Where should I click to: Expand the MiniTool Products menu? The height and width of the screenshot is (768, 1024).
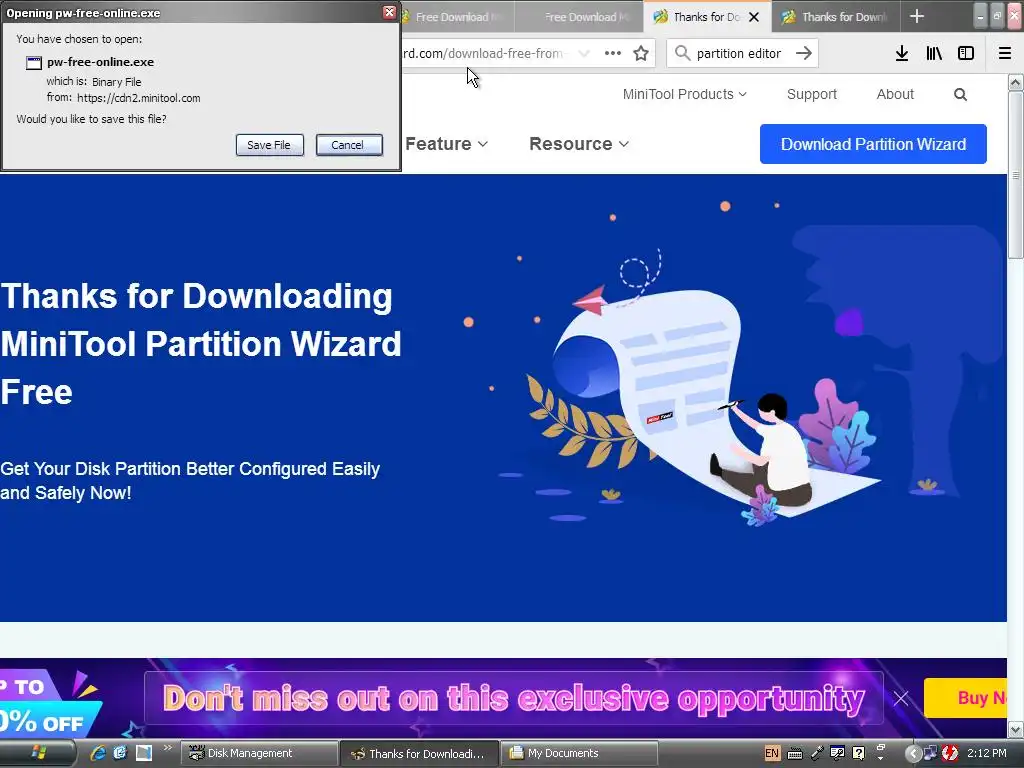click(x=684, y=94)
